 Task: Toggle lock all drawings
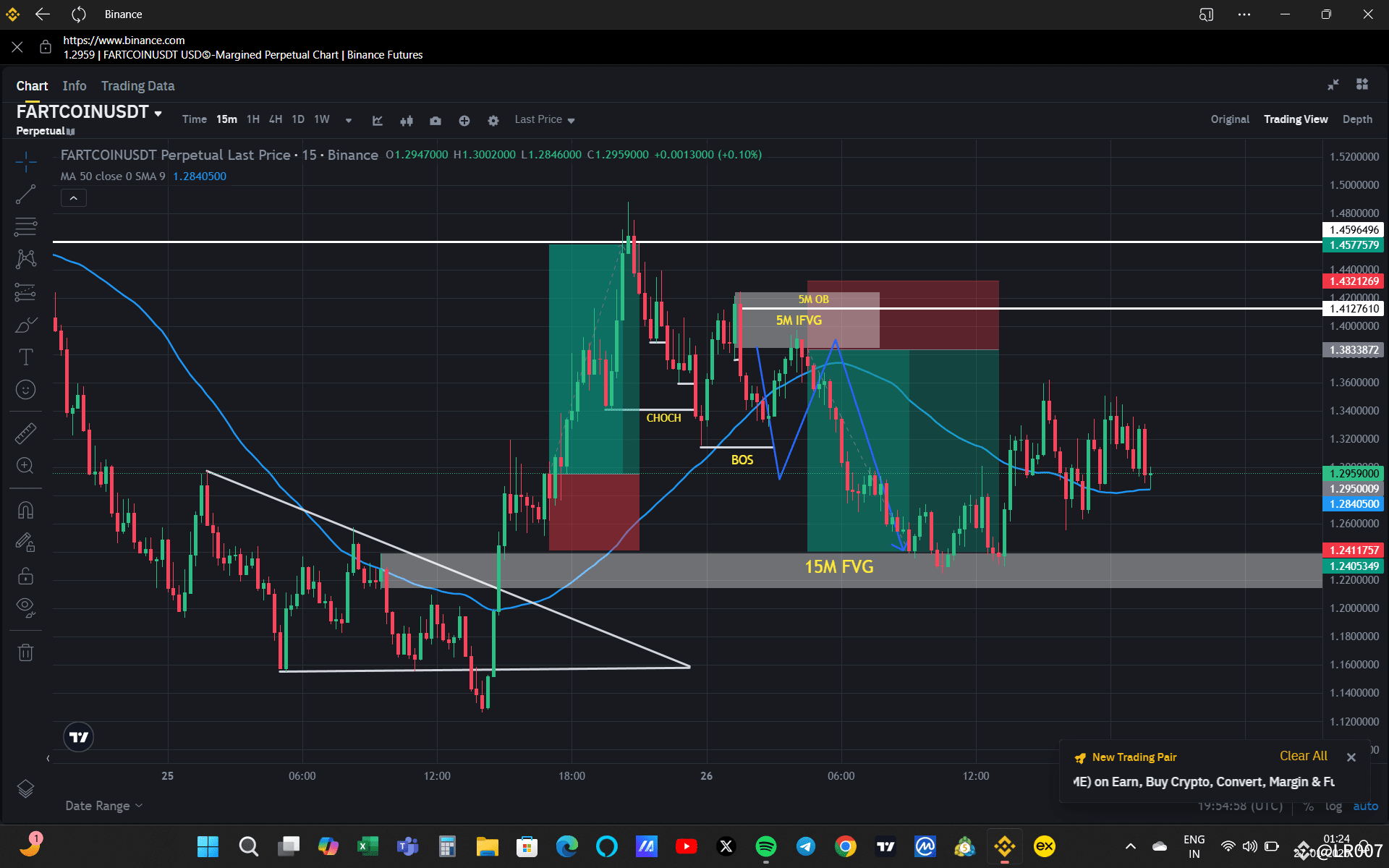tap(26, 576)
